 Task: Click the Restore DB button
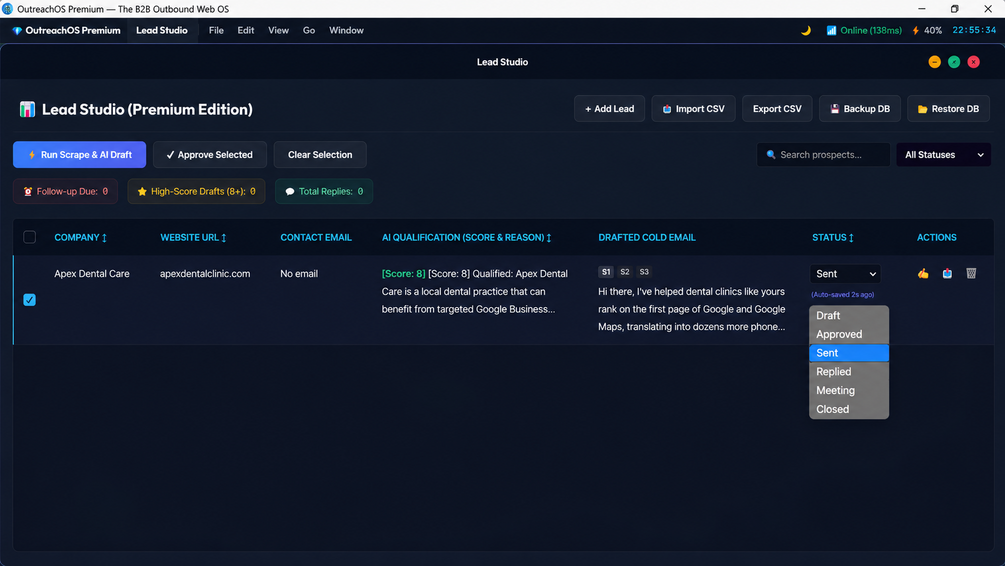pyautogui.click(x=949, y=109)
